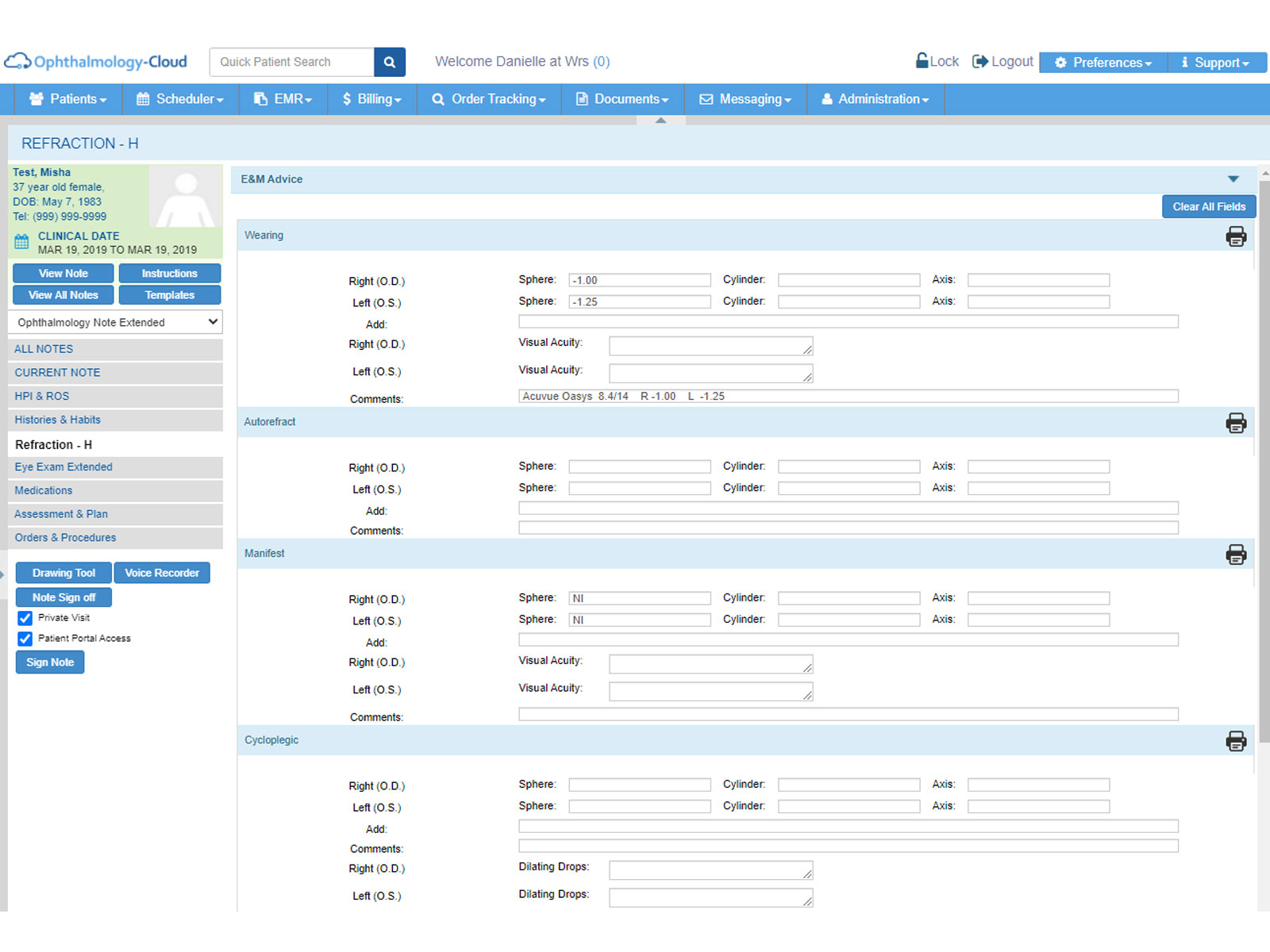Uncheck the Private Visit checkbox
Screen dimensions: 1270x952
pyautogui.click(x=25, y=618)
